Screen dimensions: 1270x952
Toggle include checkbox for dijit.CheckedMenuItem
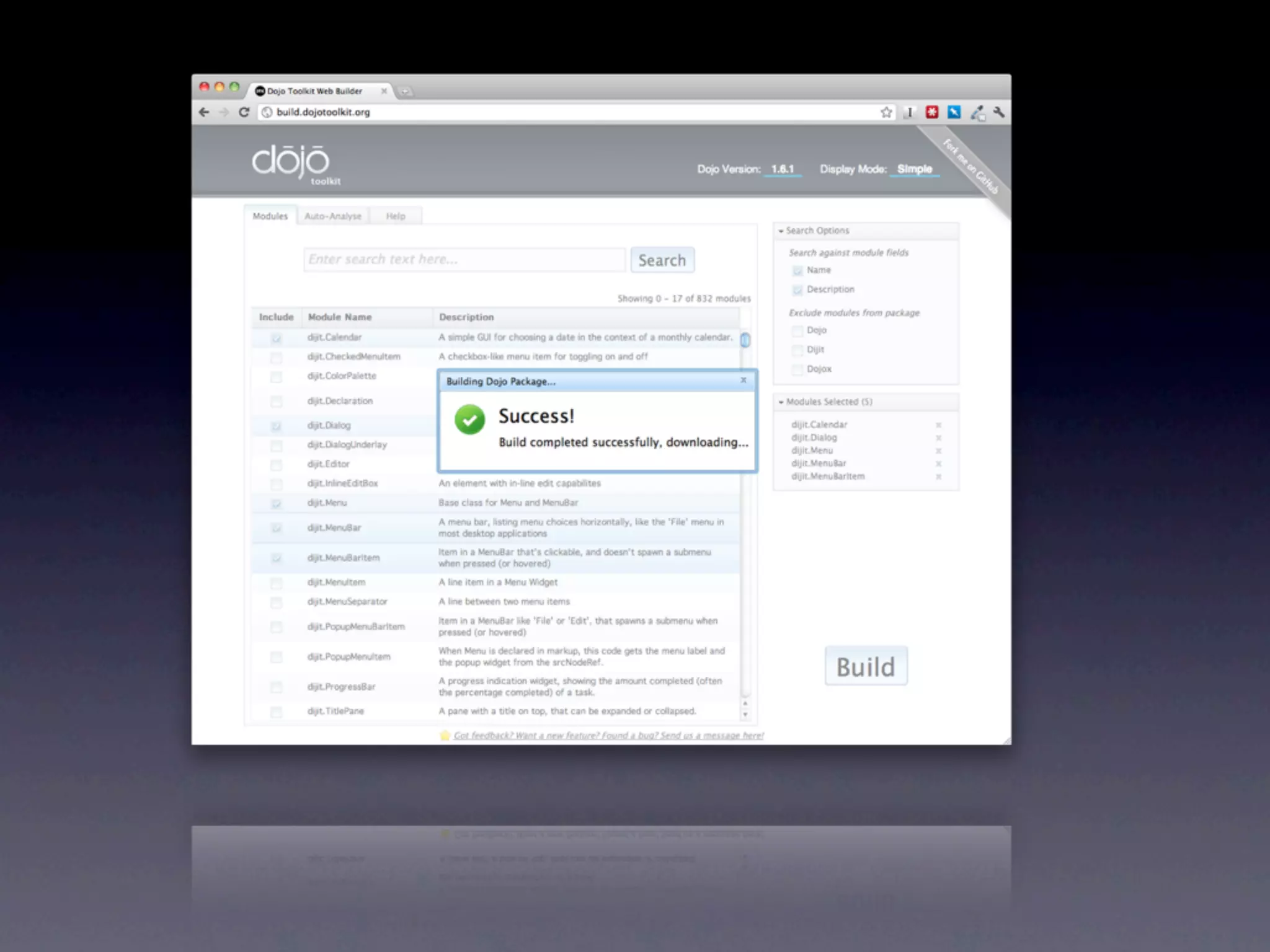pos(277,358)
